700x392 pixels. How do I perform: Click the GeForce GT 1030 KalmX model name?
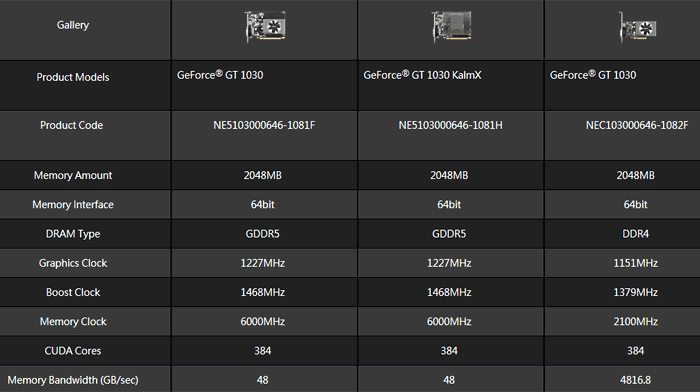point(422,75)
